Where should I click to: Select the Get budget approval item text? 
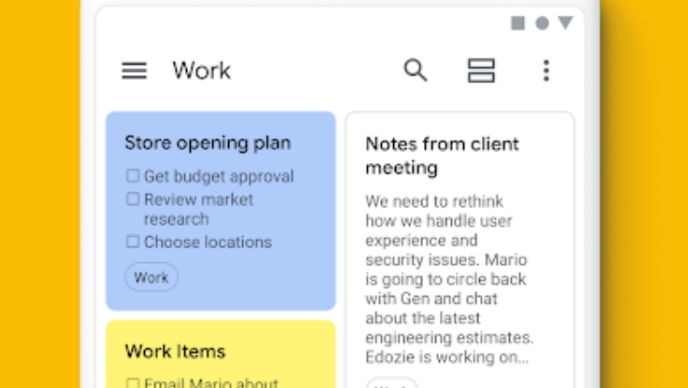(219, 176)
